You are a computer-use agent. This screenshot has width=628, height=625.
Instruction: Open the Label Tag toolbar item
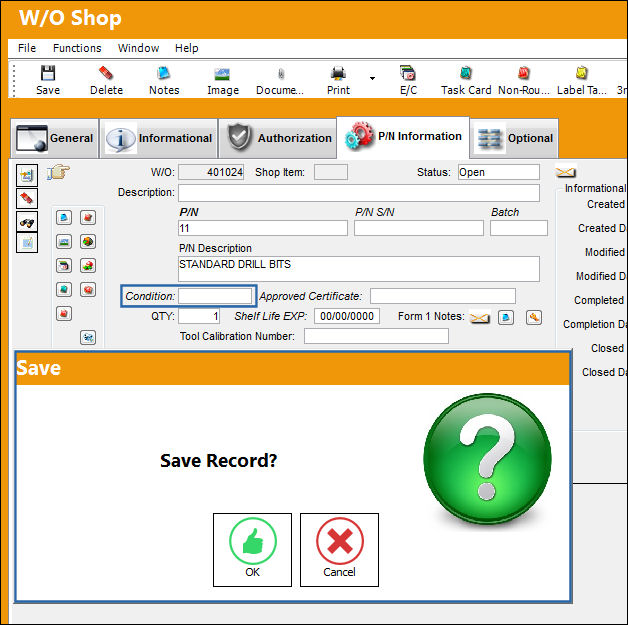pyautogui.click(x=582, y=80)
